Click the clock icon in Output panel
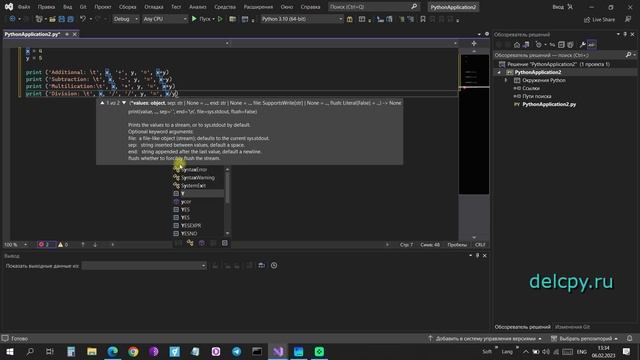The image size is (640, 360). click(x=274, y=265)
